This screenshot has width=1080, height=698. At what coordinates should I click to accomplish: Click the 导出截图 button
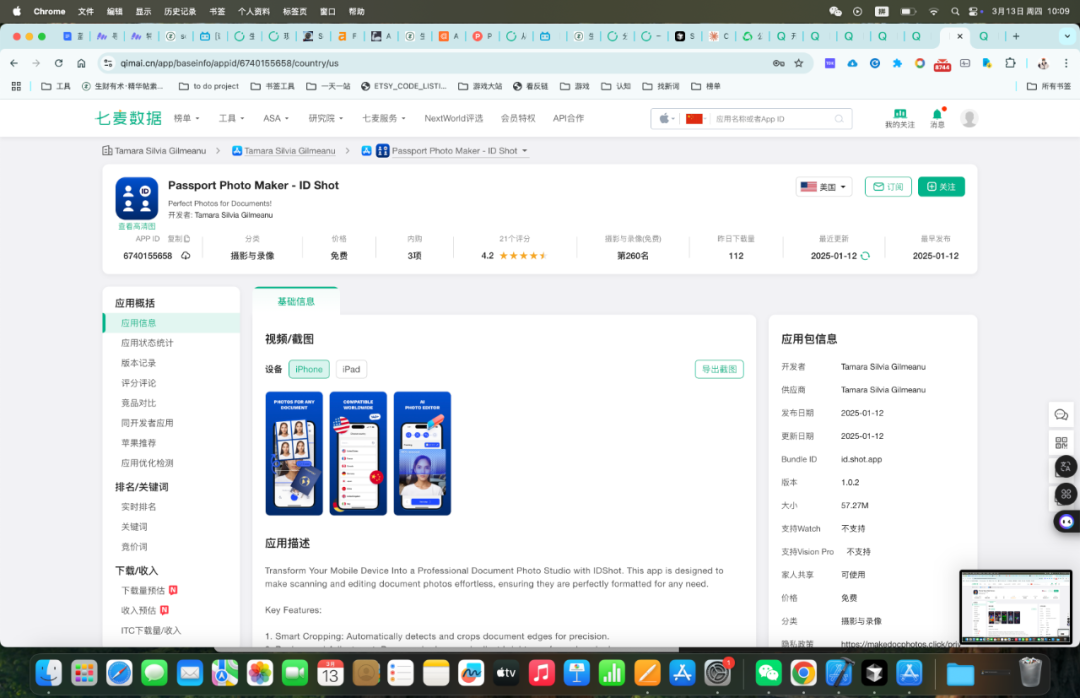click(719, 369)
